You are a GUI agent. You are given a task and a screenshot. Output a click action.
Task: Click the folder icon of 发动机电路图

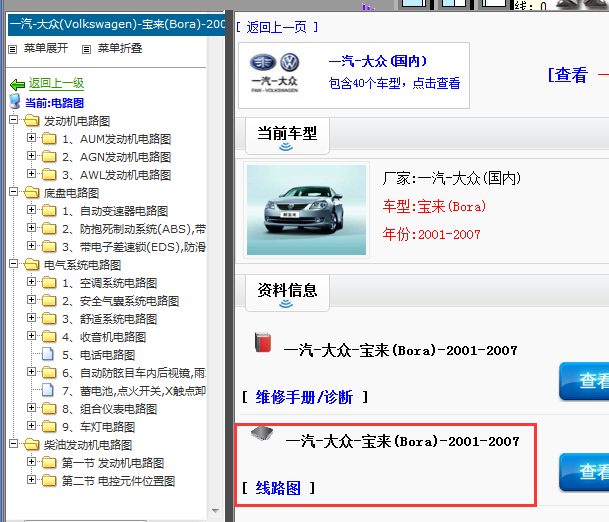click(x=32, y=121)
